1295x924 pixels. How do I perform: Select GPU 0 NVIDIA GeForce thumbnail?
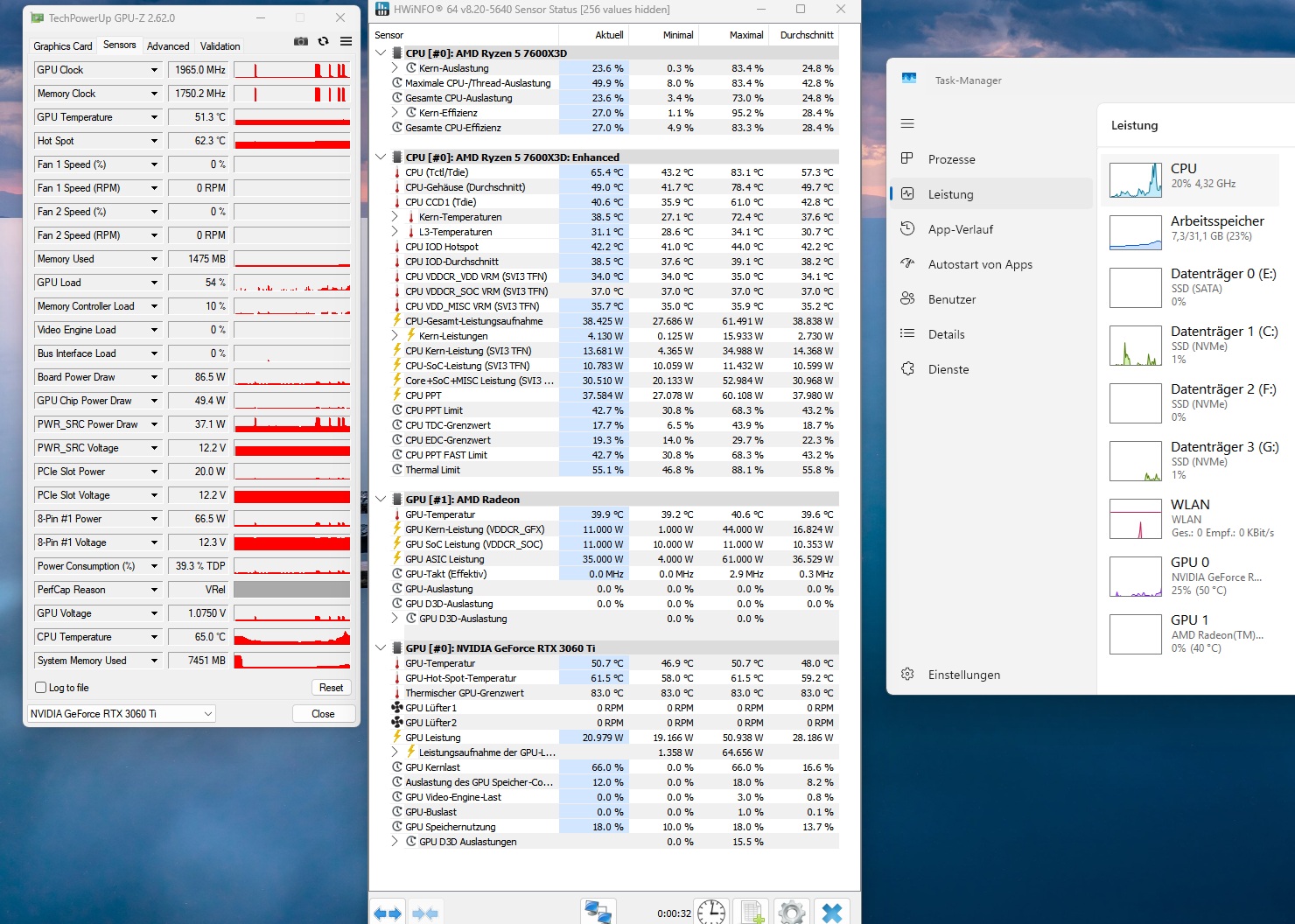point(1136,577)
